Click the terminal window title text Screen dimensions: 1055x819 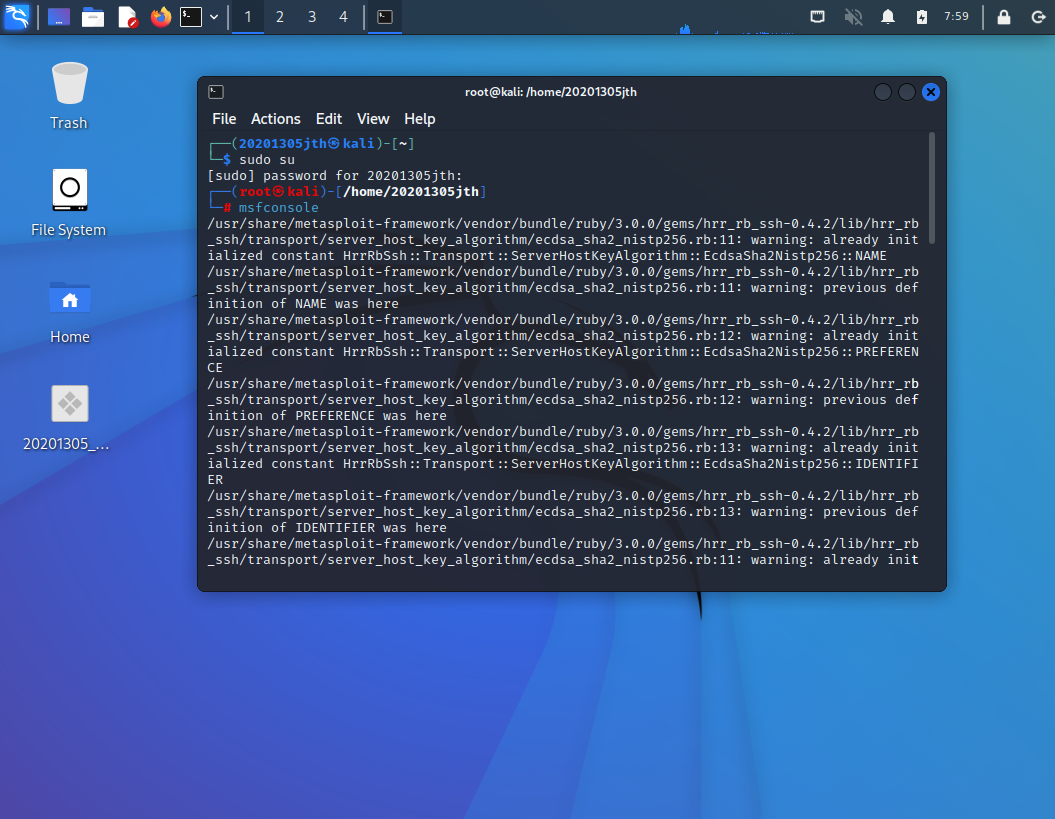[550, 92]
